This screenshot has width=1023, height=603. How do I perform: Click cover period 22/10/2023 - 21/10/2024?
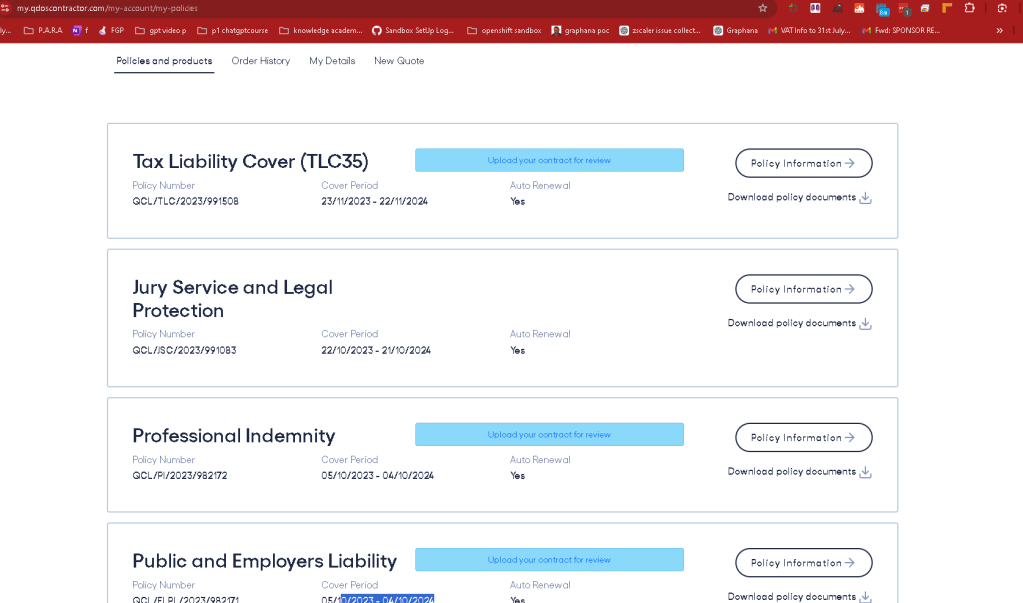376,350
